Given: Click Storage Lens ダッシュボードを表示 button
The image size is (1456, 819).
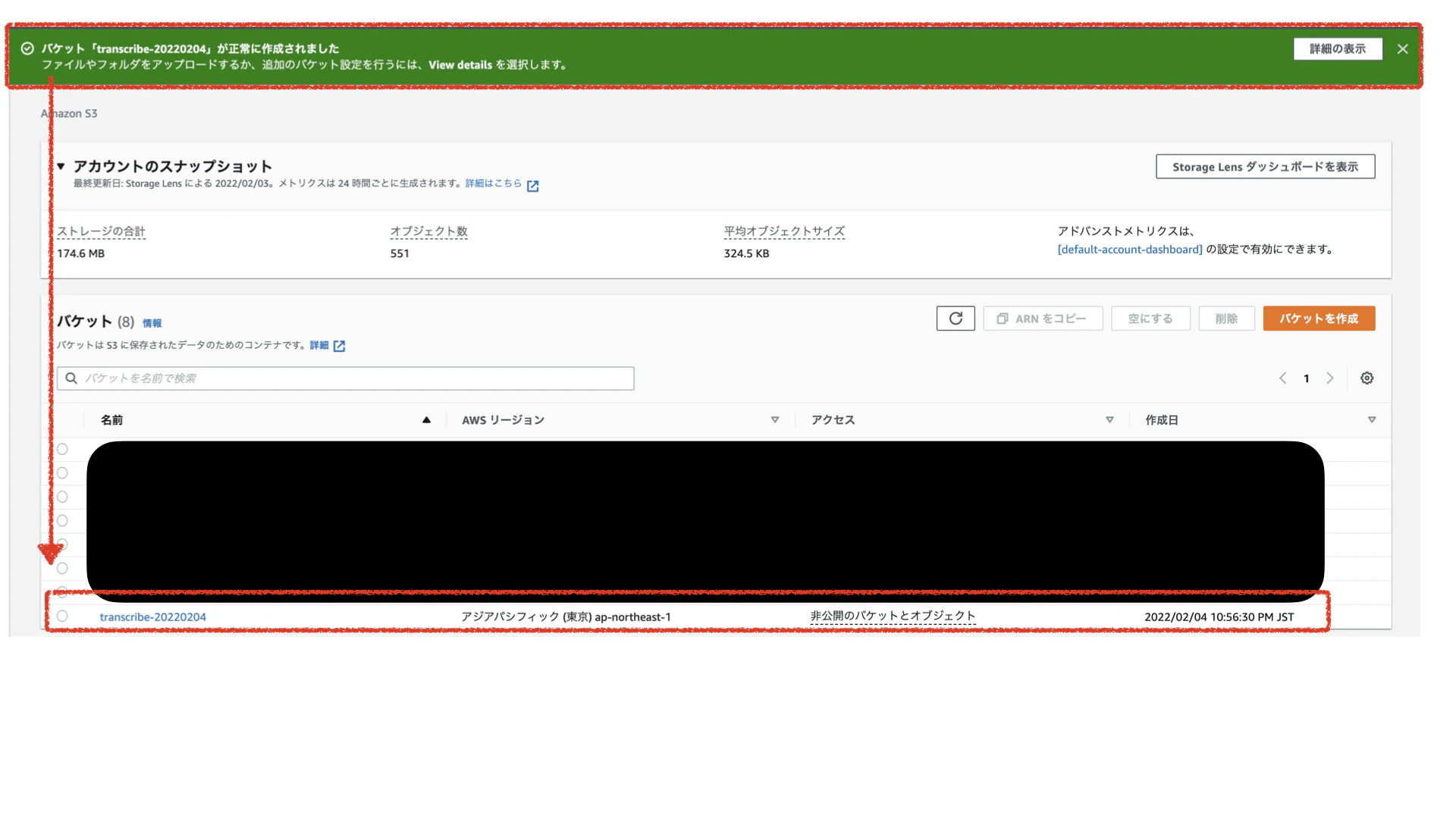Looking at the screenshot, I should [x=1264, y=167].
